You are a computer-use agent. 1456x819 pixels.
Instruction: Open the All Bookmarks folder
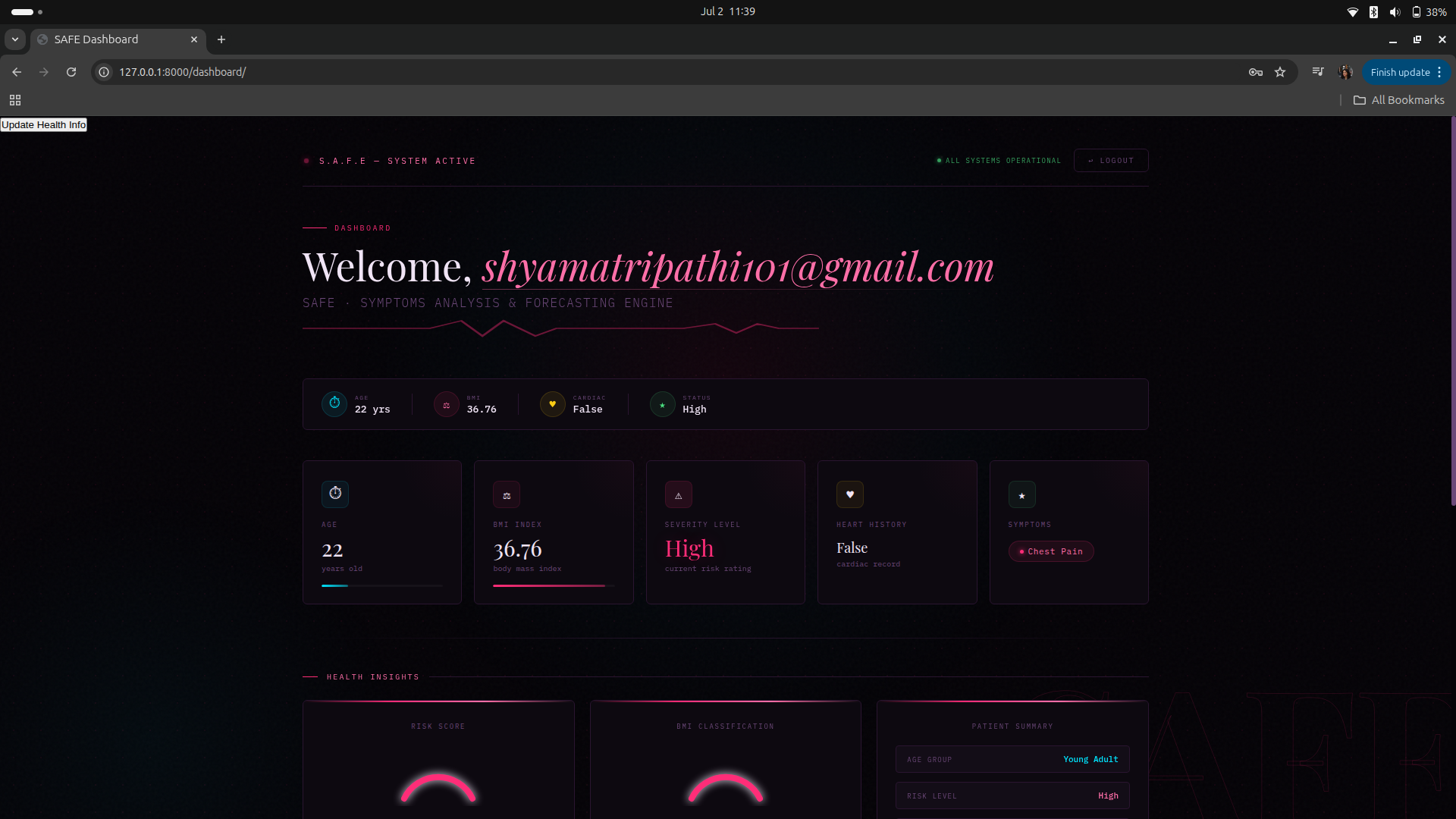click(x=1399, y=100)
